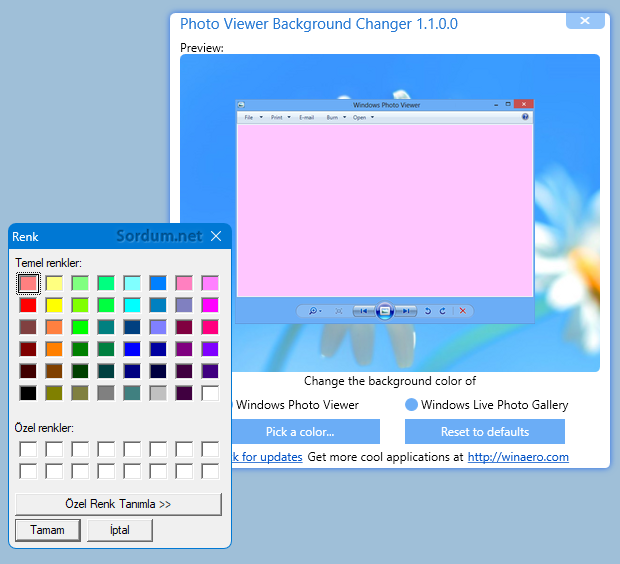Viewport: 620px width, 564px height.
Task: Click the Preview: label
Action: point(202,48)
